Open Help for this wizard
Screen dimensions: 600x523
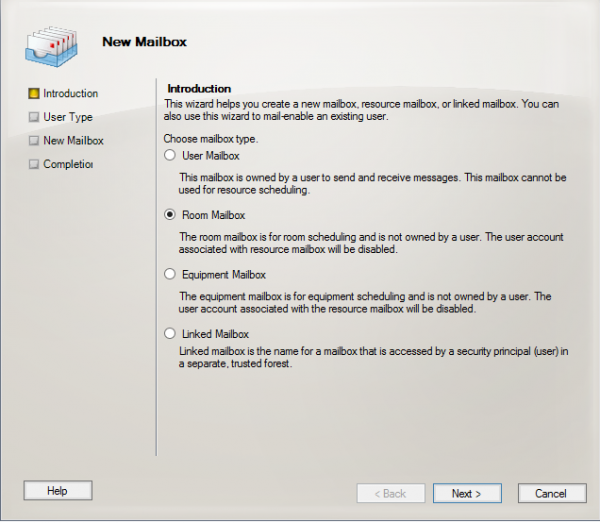pos(58,490)
